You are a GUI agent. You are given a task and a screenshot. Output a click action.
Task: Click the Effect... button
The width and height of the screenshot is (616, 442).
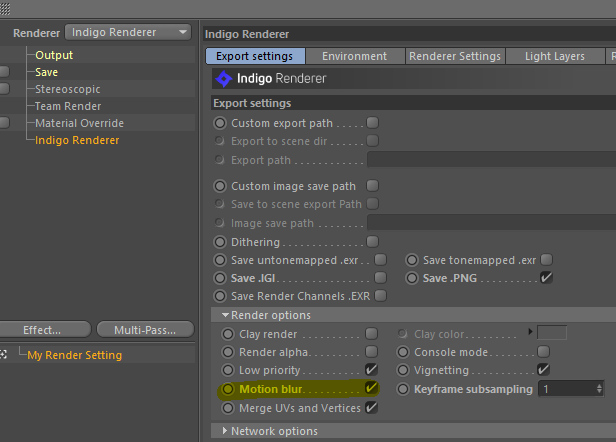click(45, 330)
